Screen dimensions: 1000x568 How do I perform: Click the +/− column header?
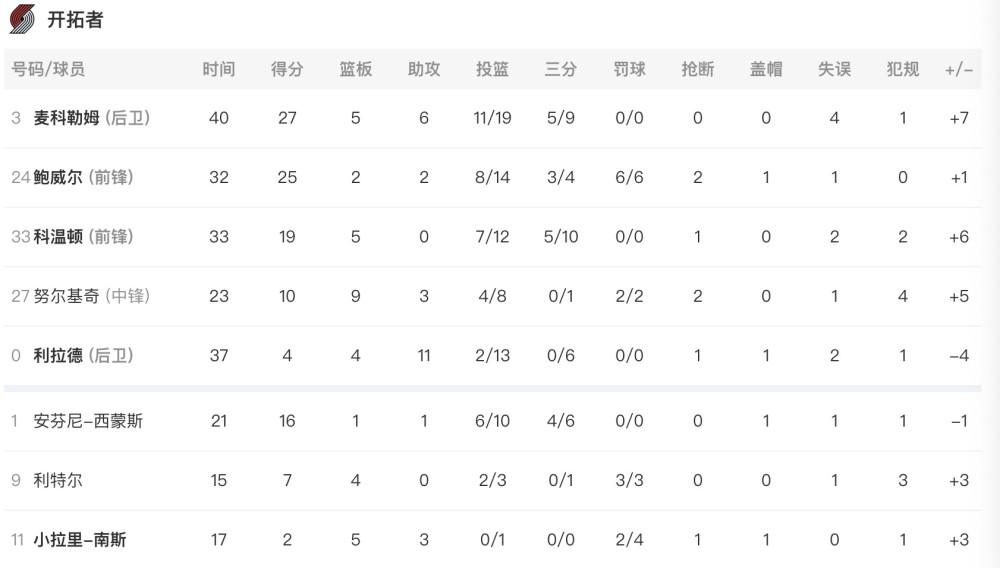[x=959, y=69]
